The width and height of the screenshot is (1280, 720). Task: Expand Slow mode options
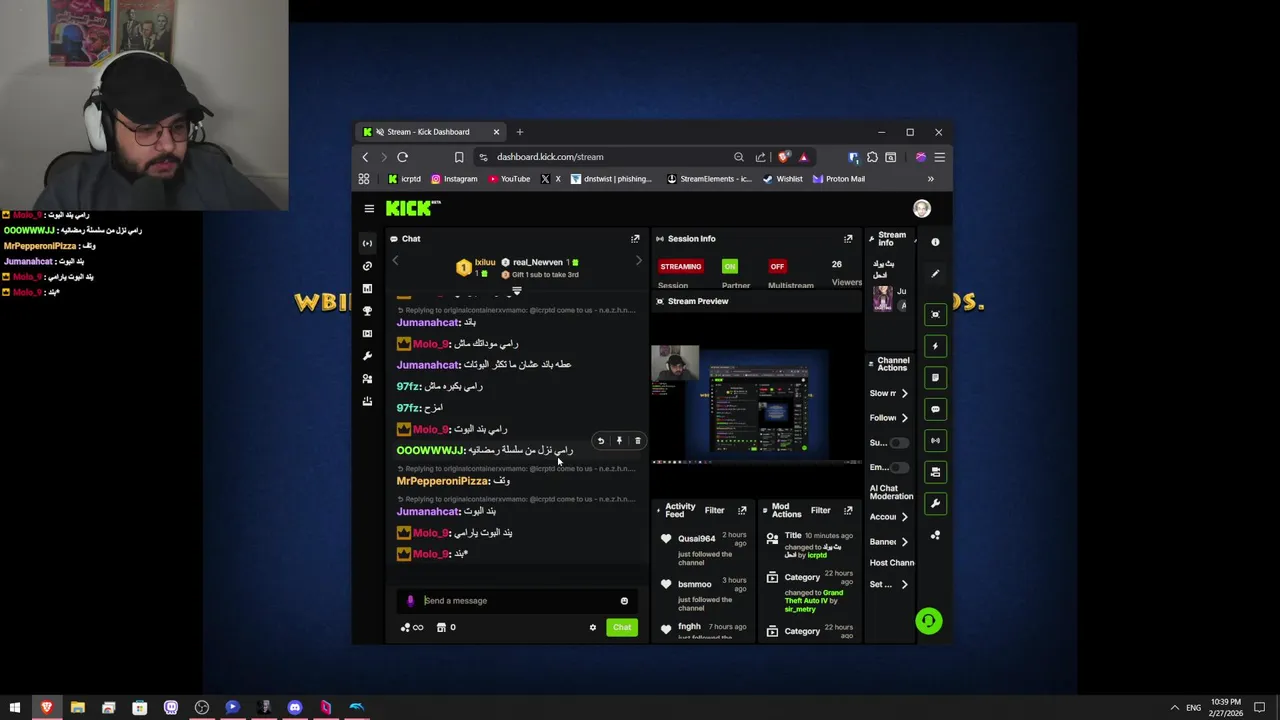point(904,393)
